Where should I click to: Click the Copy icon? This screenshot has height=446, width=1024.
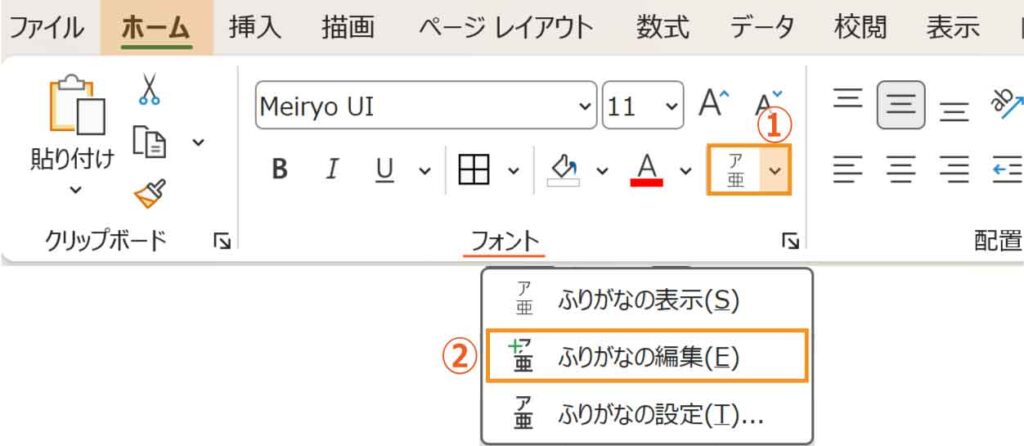(x=150, y=142)
